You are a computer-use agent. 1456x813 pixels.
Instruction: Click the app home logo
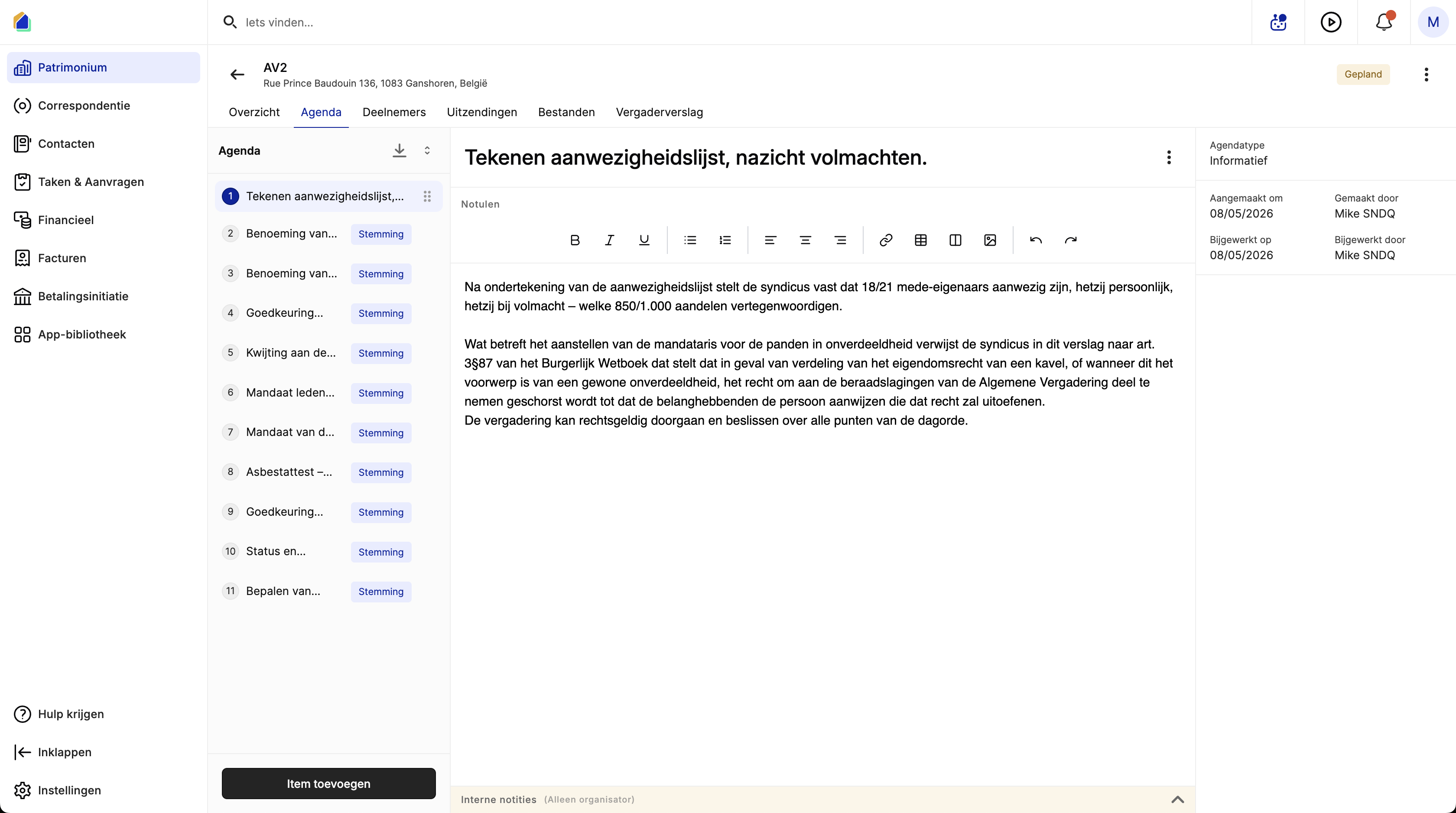point(22,22)
